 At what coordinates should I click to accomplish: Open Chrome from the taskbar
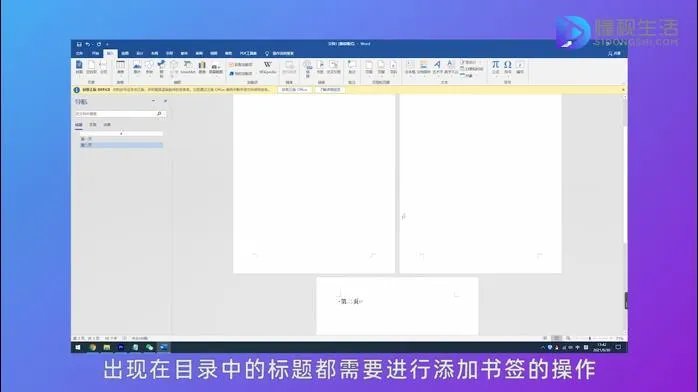click(93, 348)
